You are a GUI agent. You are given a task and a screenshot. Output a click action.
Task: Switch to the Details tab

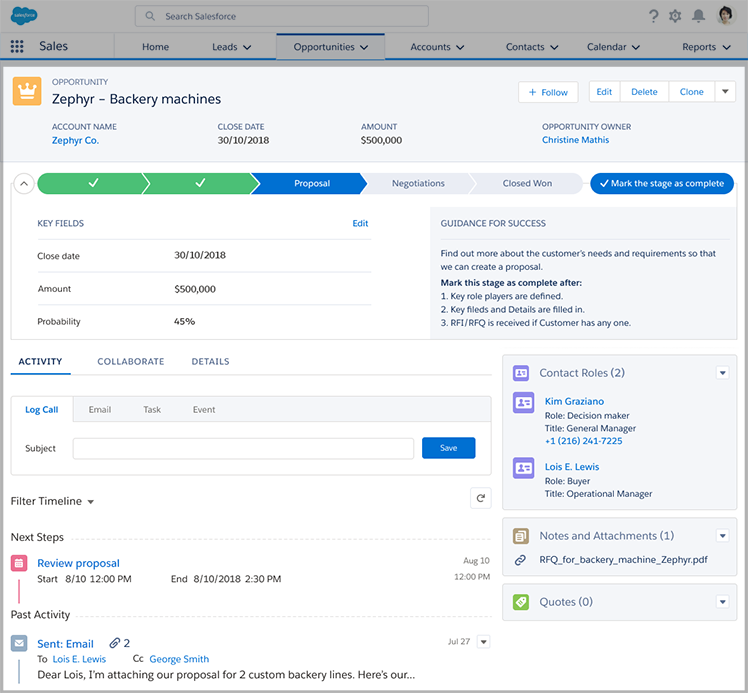210,362
